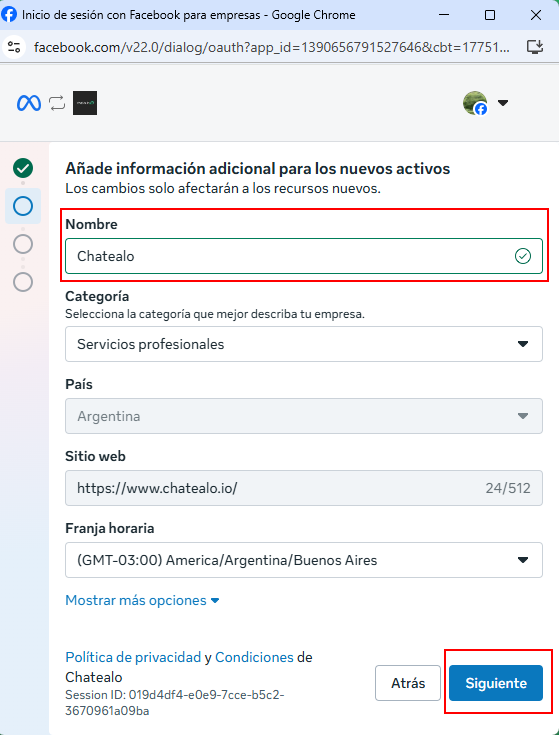559x735 pixels.
Task: Open the Categoría dropdown showing Servicios profesionales
Action: pyautogui.click(x=304, y=344)
